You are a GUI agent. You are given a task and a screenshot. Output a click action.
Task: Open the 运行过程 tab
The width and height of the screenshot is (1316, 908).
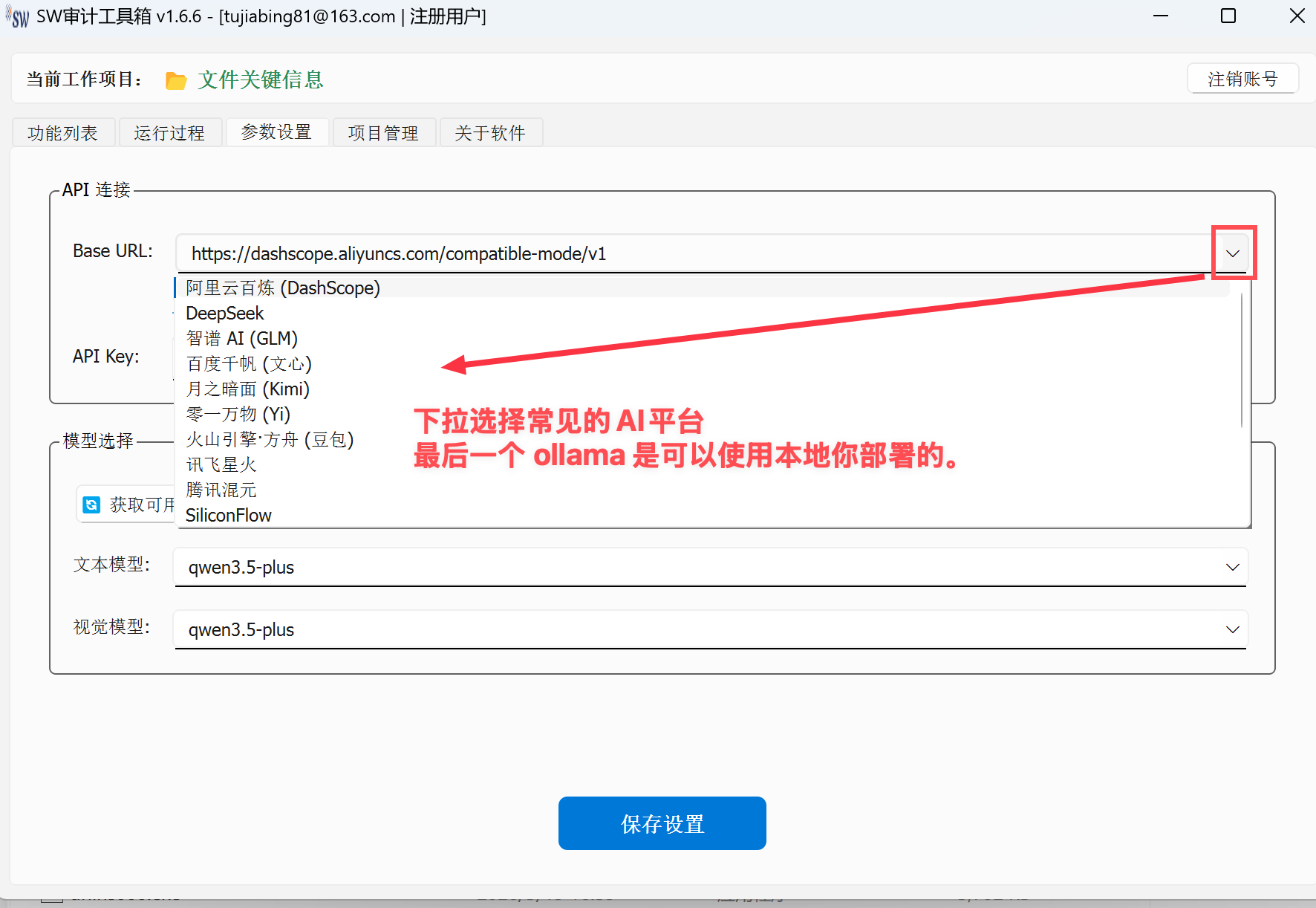169,133
